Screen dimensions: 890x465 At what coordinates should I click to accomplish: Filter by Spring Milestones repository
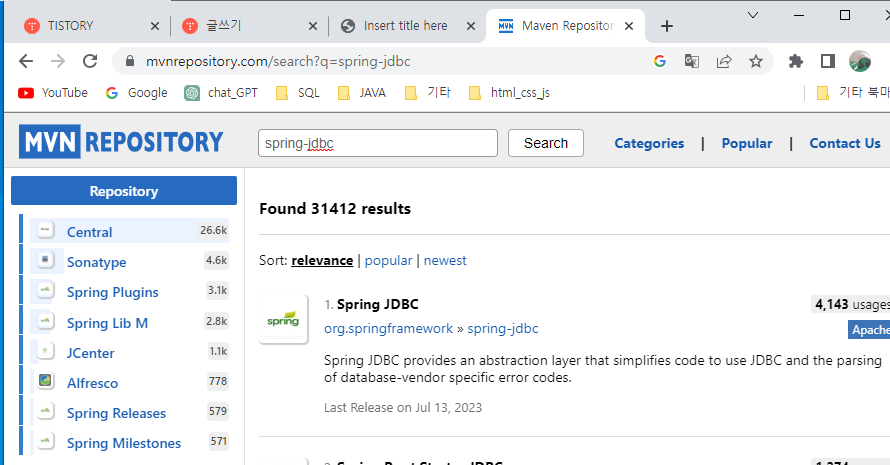pyautogui.click(x=124, y=443)
